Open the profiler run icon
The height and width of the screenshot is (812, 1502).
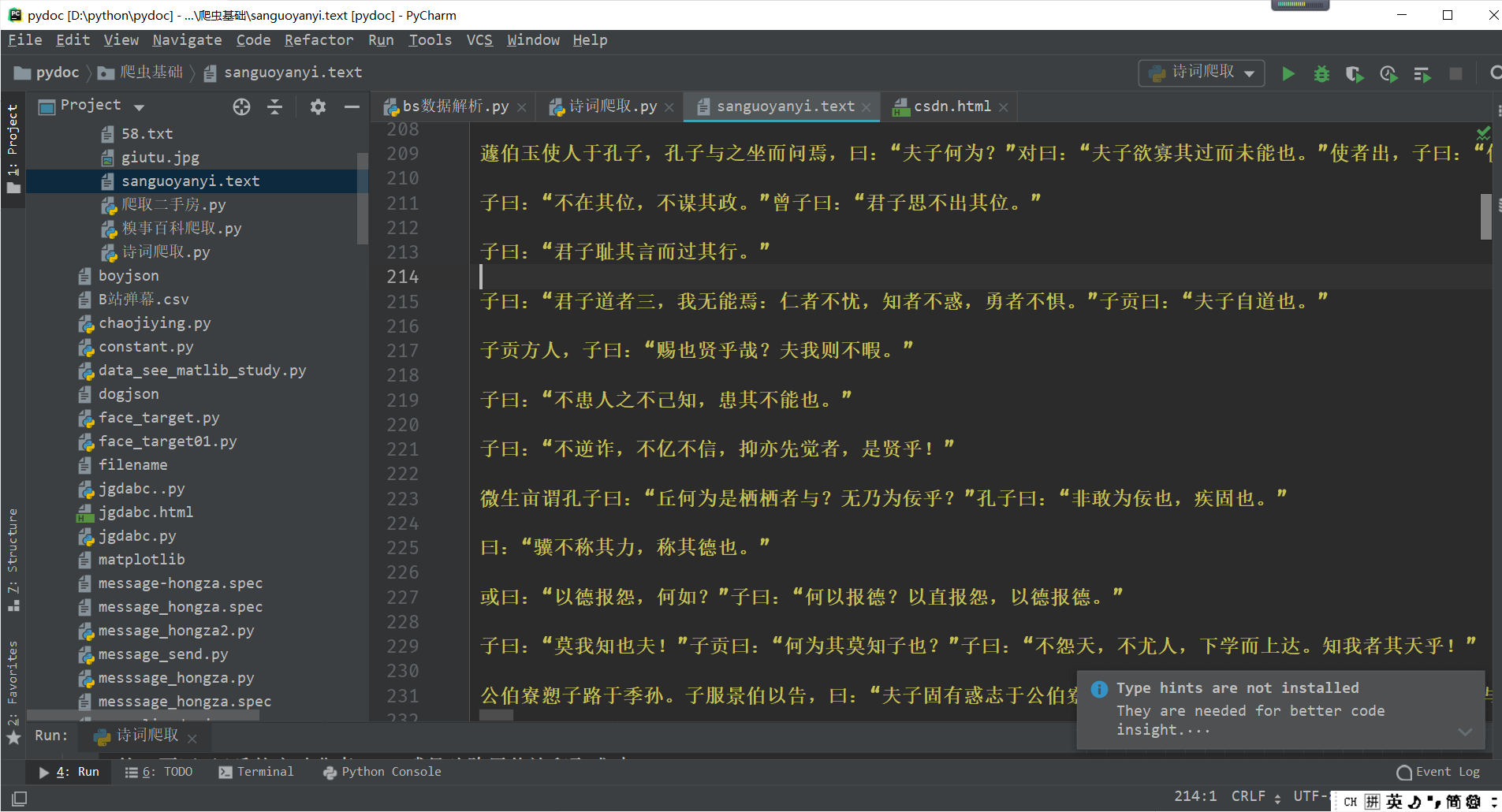(1388, 73)
